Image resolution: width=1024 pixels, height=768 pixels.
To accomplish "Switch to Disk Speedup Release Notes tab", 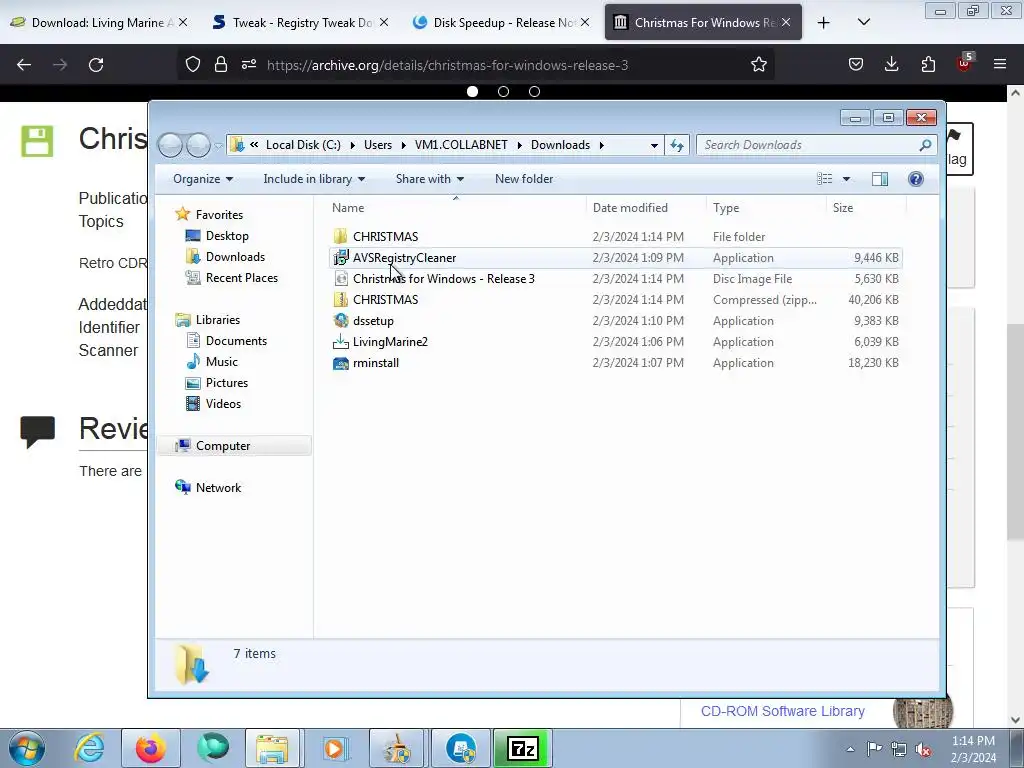I will click(x=501, y=22).
